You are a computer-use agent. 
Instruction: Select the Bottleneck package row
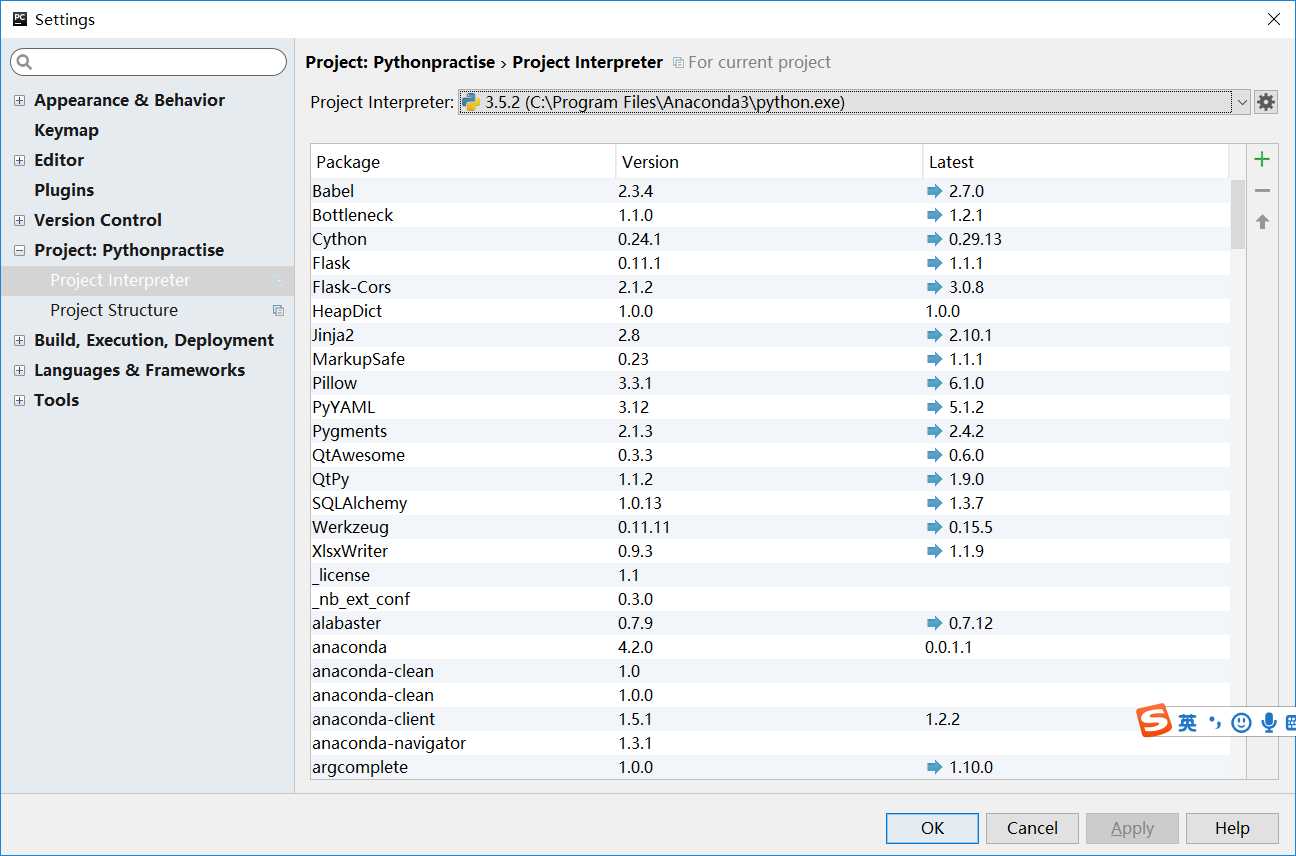770,215
